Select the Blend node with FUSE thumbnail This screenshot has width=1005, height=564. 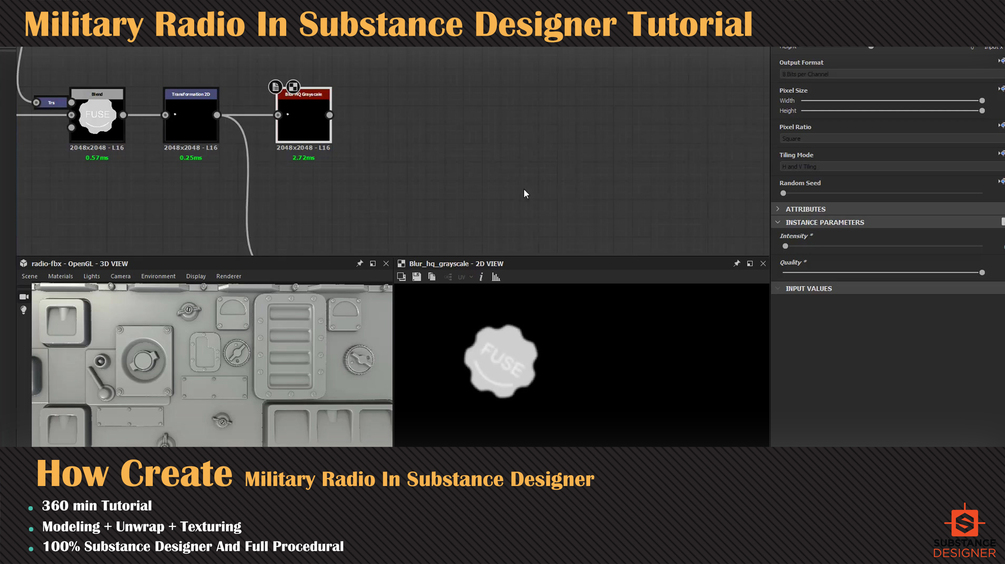pos(97,115)
